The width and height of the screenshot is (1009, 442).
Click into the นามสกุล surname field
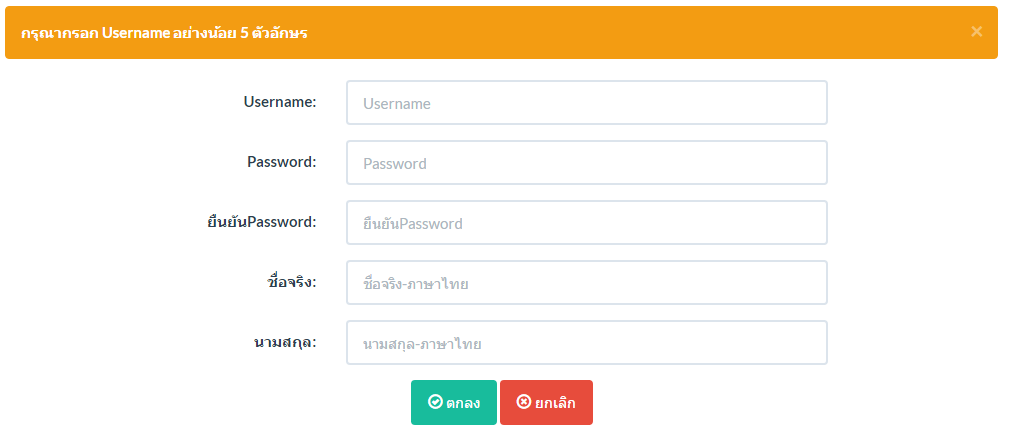click(x=586, y=342)
